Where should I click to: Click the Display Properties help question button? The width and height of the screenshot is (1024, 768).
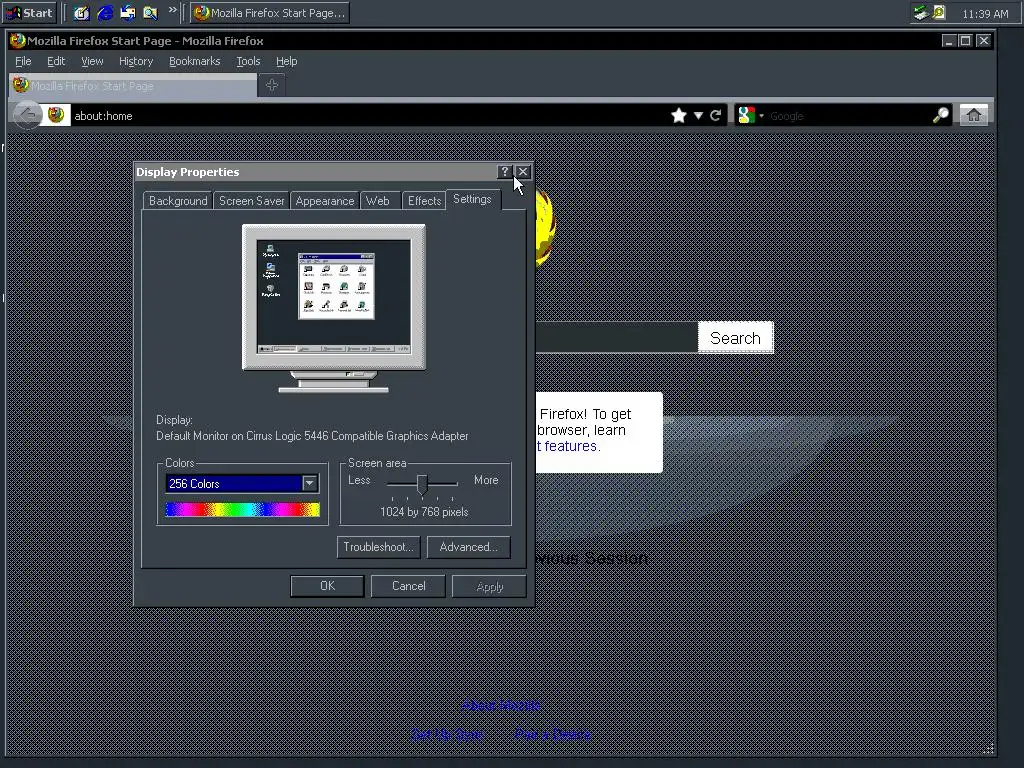504,172
